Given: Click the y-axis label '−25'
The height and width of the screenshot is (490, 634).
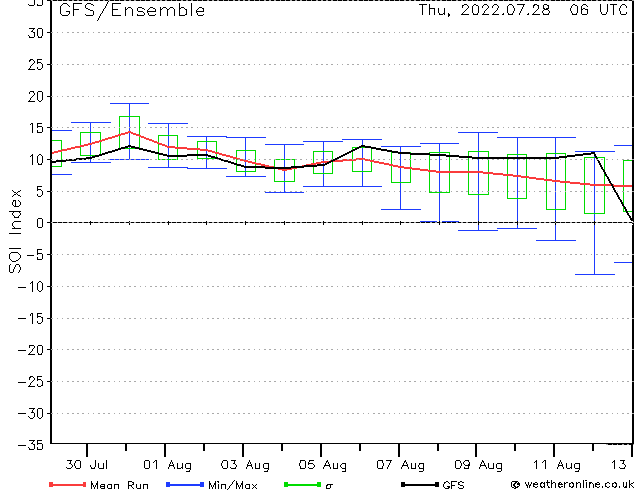Looking at the screenshot, I should click(x=31, y=381).
